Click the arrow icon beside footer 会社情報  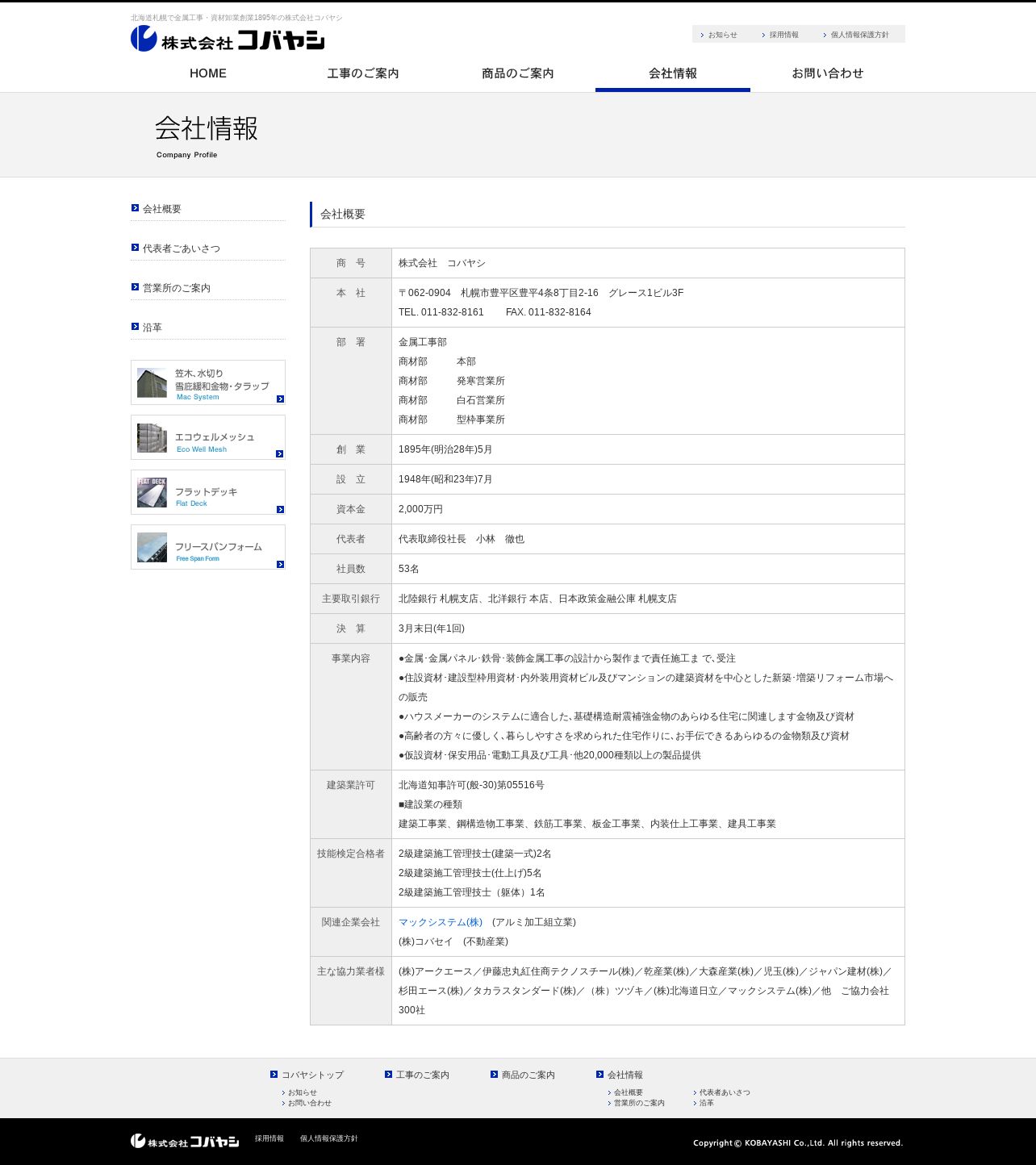pos(600,1075)
